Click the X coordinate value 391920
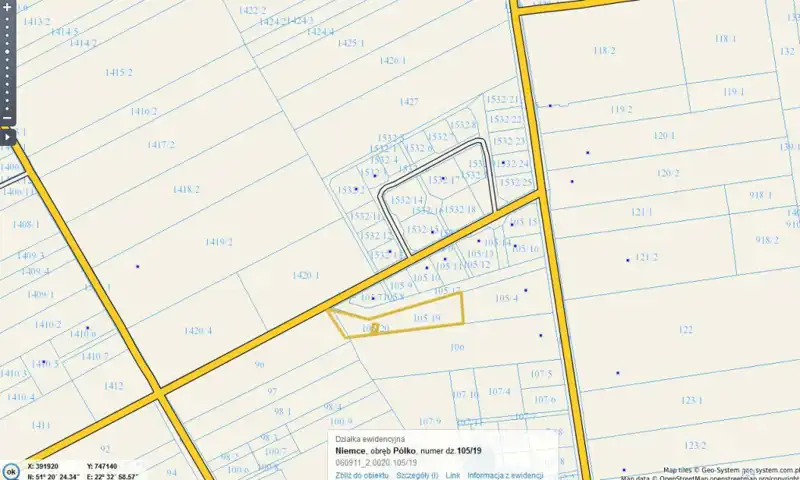800x480 pixels. (46, 466)
